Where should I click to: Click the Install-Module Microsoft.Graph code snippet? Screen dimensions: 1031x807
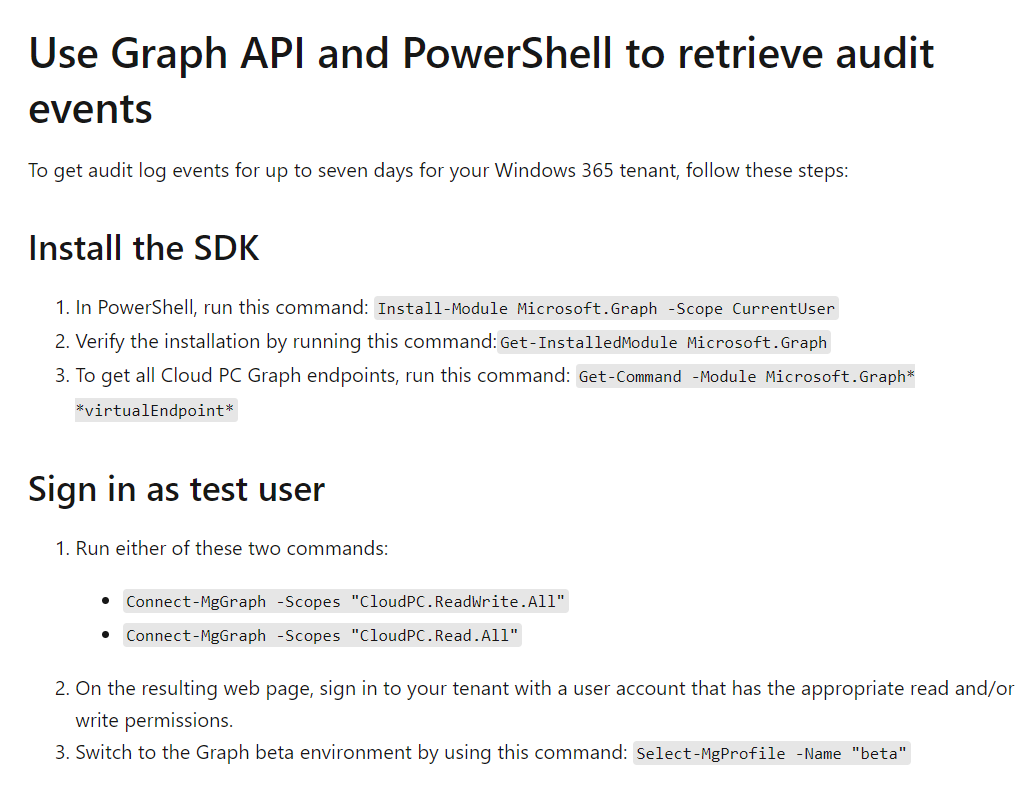click(606, 308)
